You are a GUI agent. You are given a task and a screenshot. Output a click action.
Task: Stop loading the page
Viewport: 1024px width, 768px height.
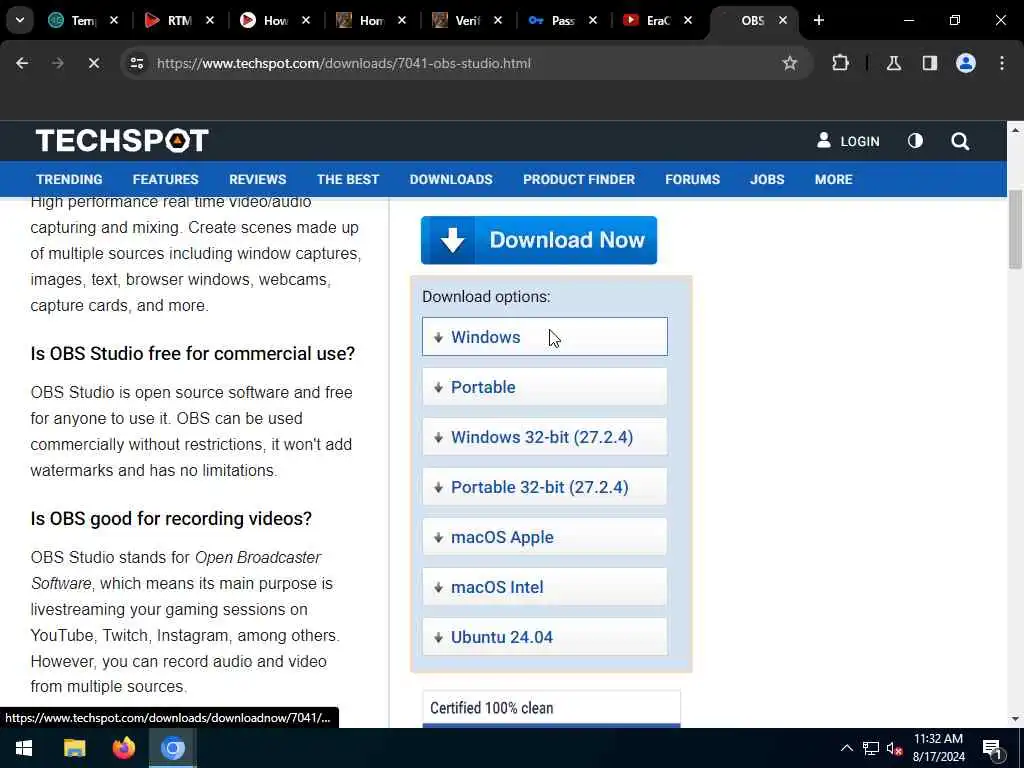coord(93,63)
